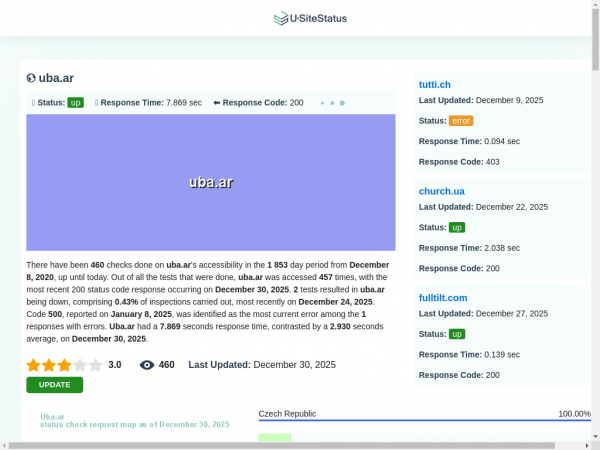The height and width of the screenshot is (450, 600).
Task: Click the U-SiteStatus logo
Action: pyautogui.click(x=310, y=18)
